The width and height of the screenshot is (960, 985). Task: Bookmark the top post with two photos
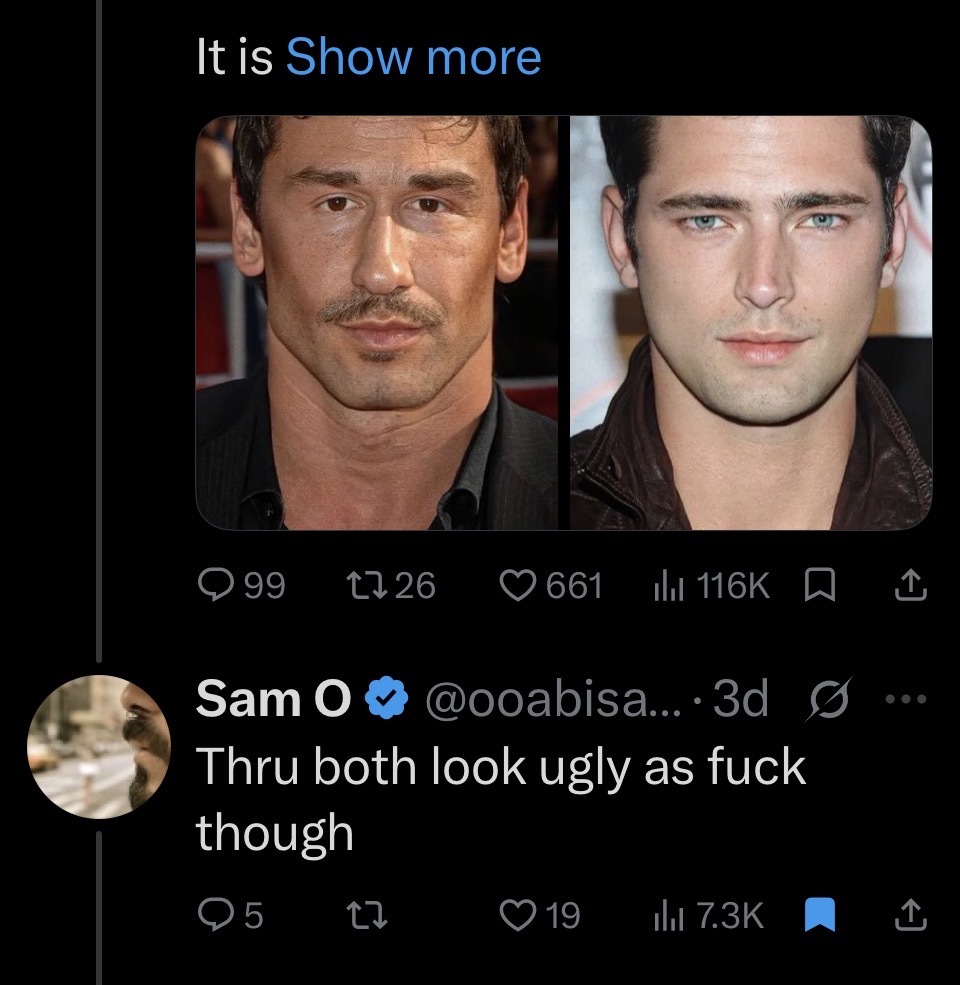(819, 585)
